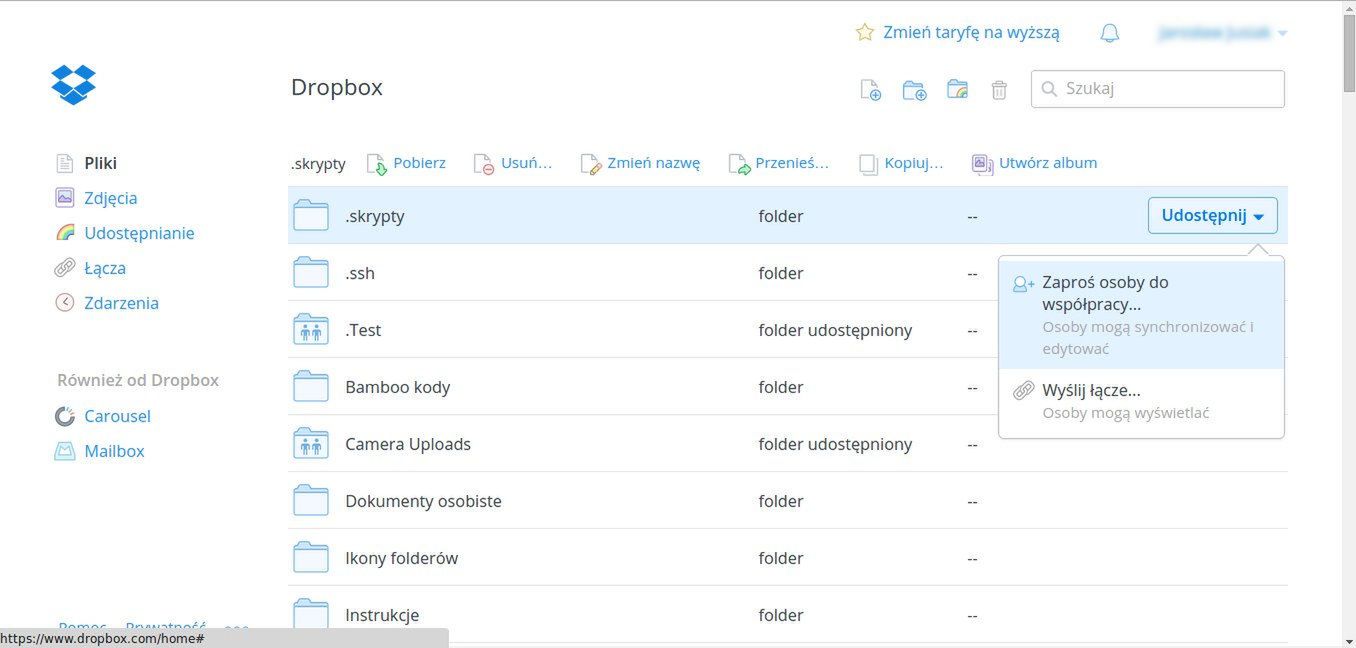Click the Łącza paperclip icon
This screenshot has width=1356, height=648.
[65, 268]
